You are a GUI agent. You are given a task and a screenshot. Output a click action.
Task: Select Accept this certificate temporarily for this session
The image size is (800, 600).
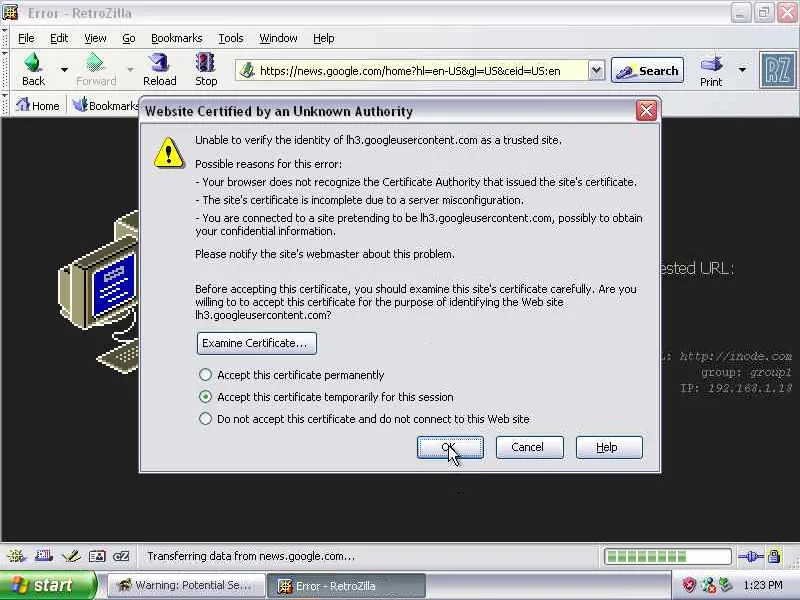click(x=205, y=396)
